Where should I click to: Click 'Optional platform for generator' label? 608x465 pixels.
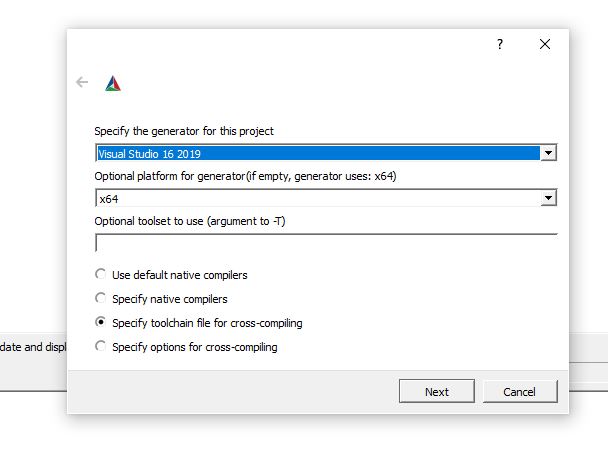point(246,177)
